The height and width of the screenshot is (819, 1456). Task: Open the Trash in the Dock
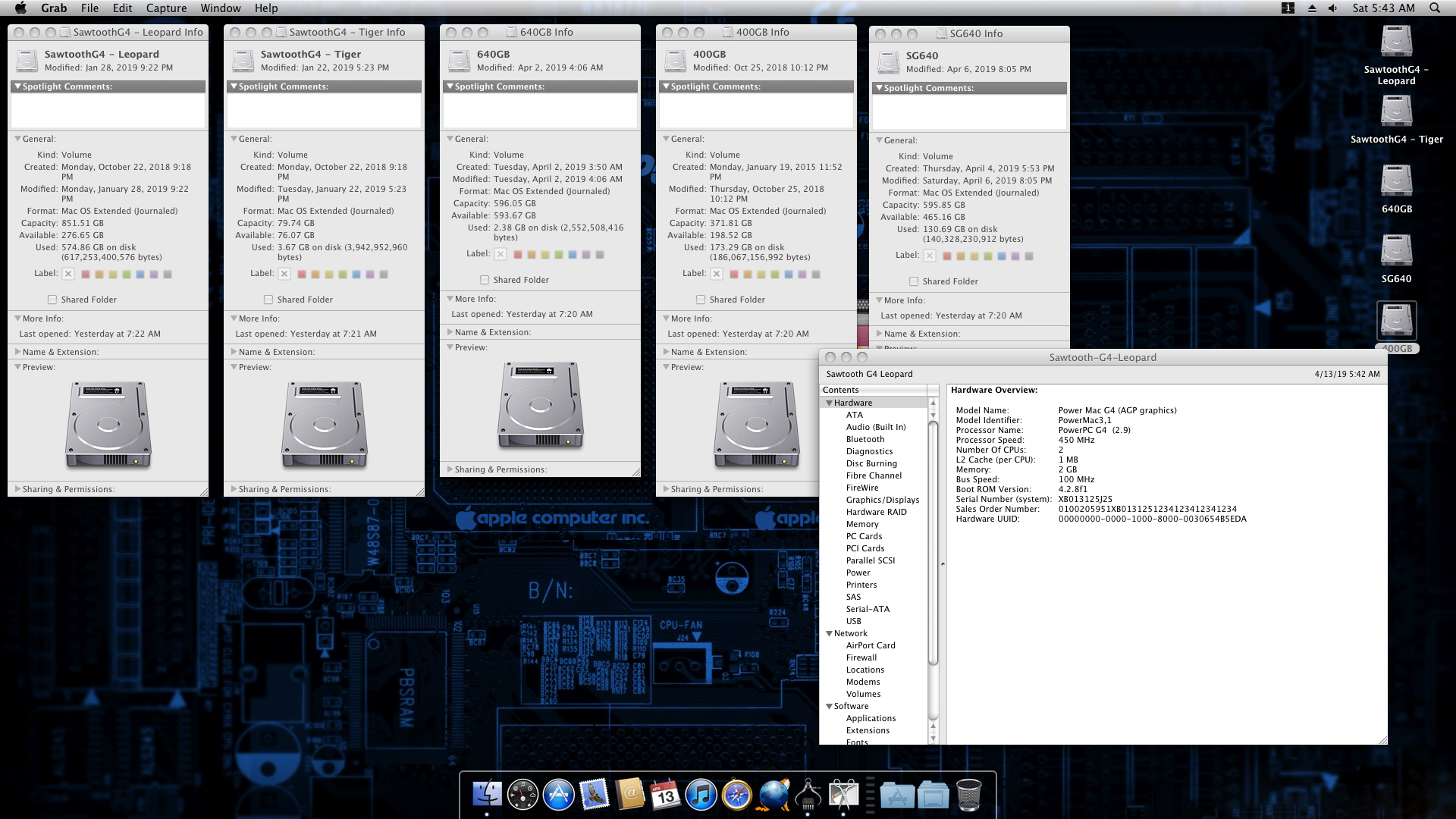tap(968, 795)
